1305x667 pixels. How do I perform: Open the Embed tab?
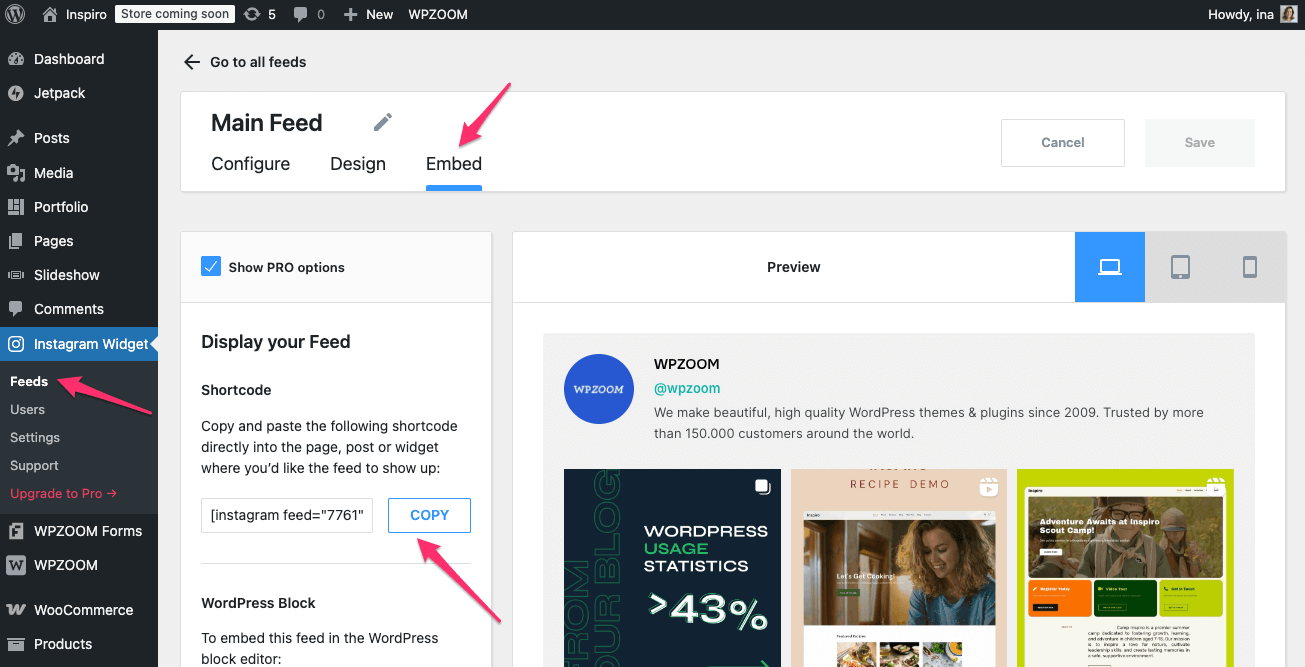(454, 164)
